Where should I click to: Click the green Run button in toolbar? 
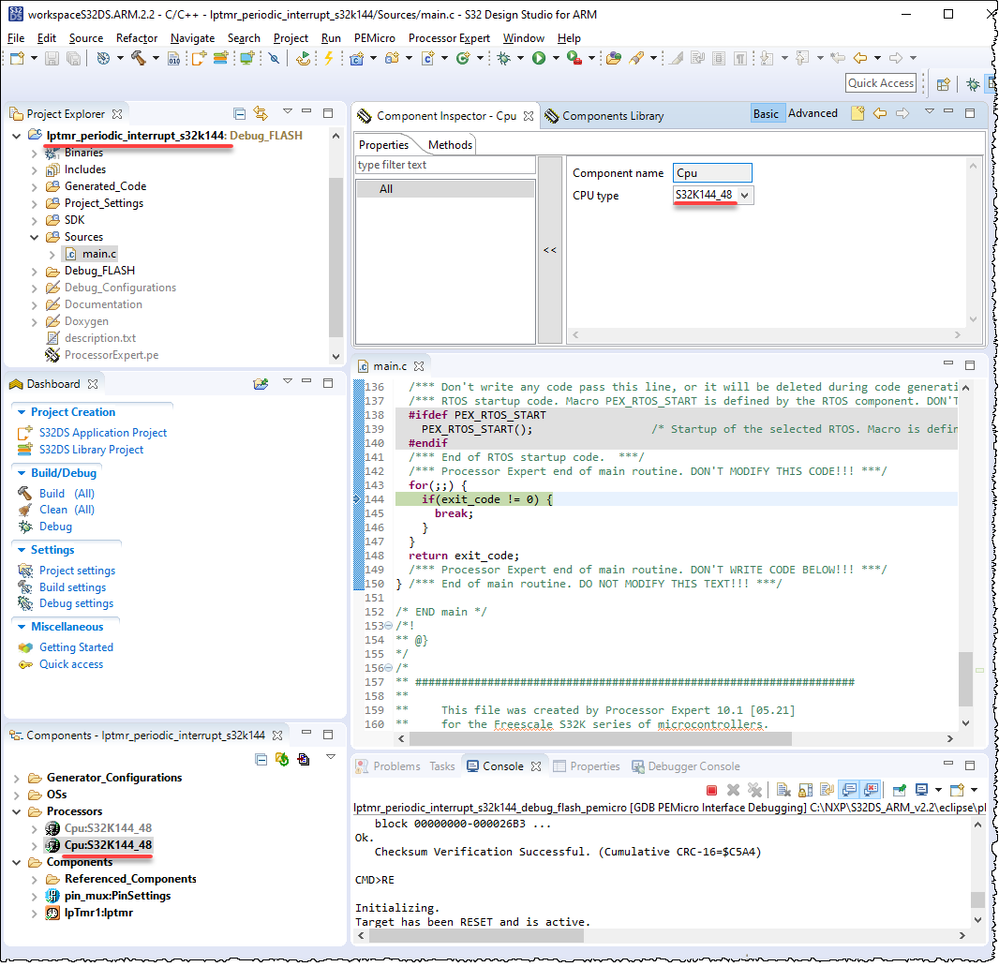pos(539,58)
